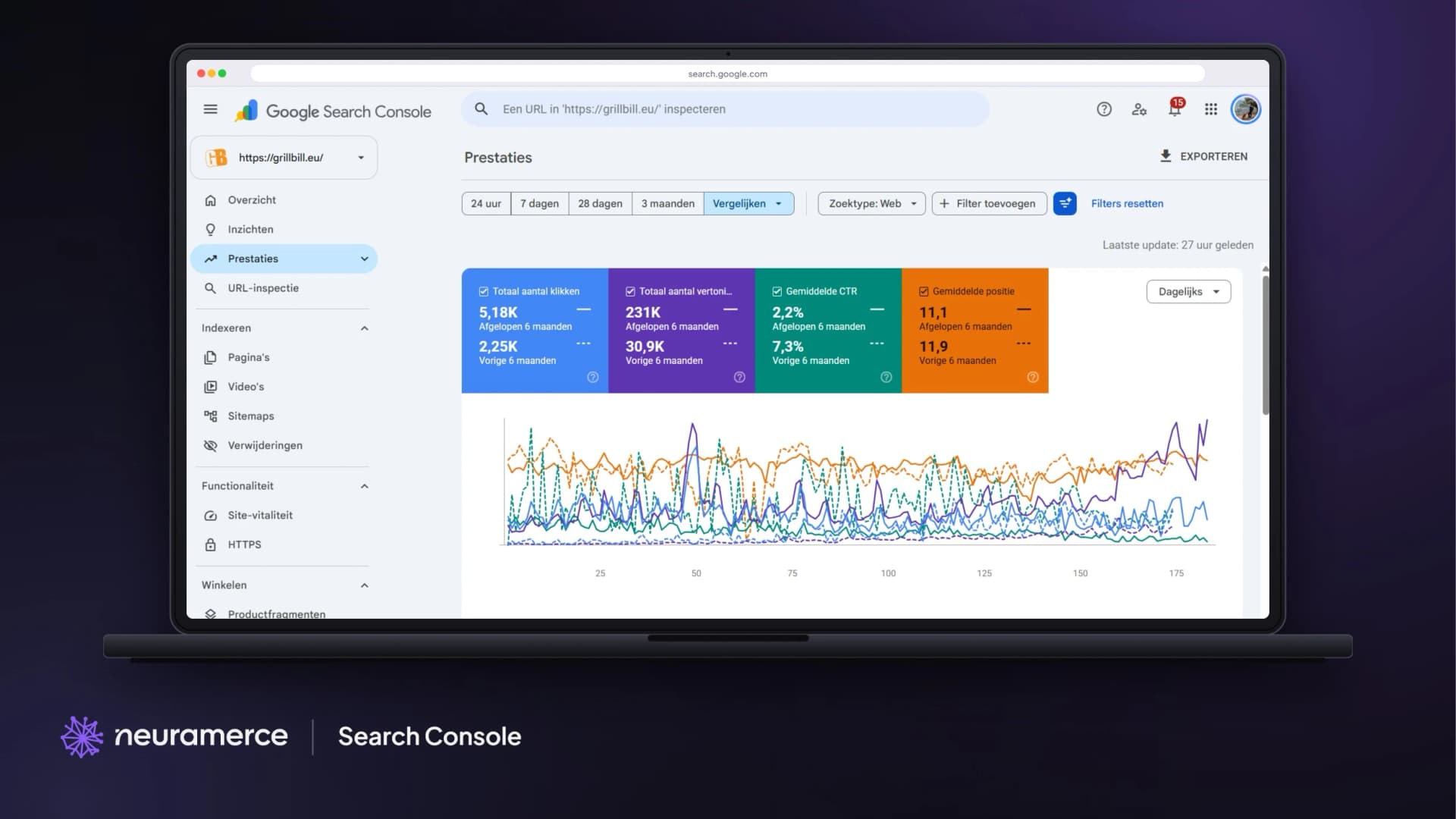Toggle Gemiddelde positie checkbox

(924, 291)
